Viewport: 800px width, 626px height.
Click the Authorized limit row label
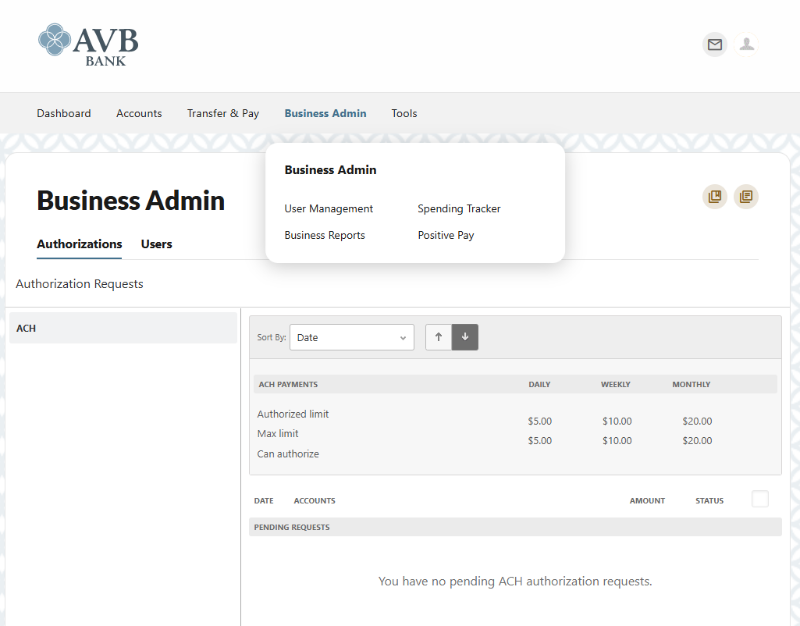click(x=292, y=414)
